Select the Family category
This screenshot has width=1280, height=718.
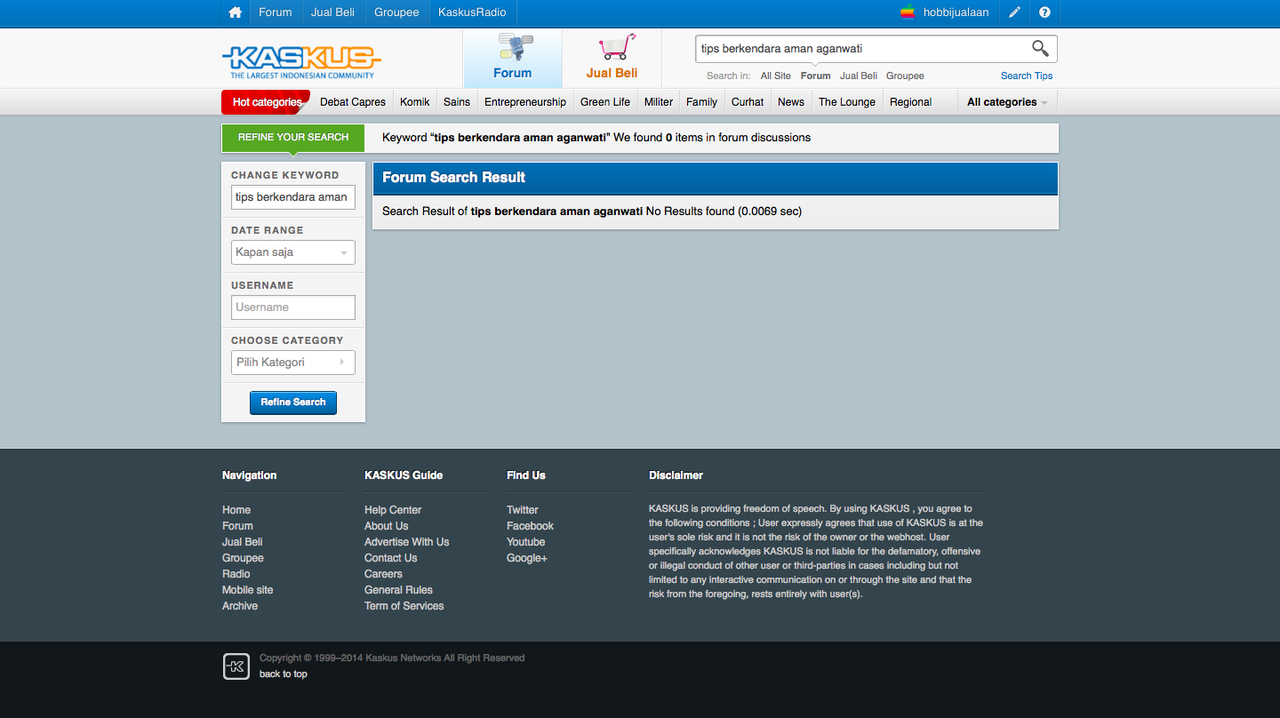(x=702, y=102)
